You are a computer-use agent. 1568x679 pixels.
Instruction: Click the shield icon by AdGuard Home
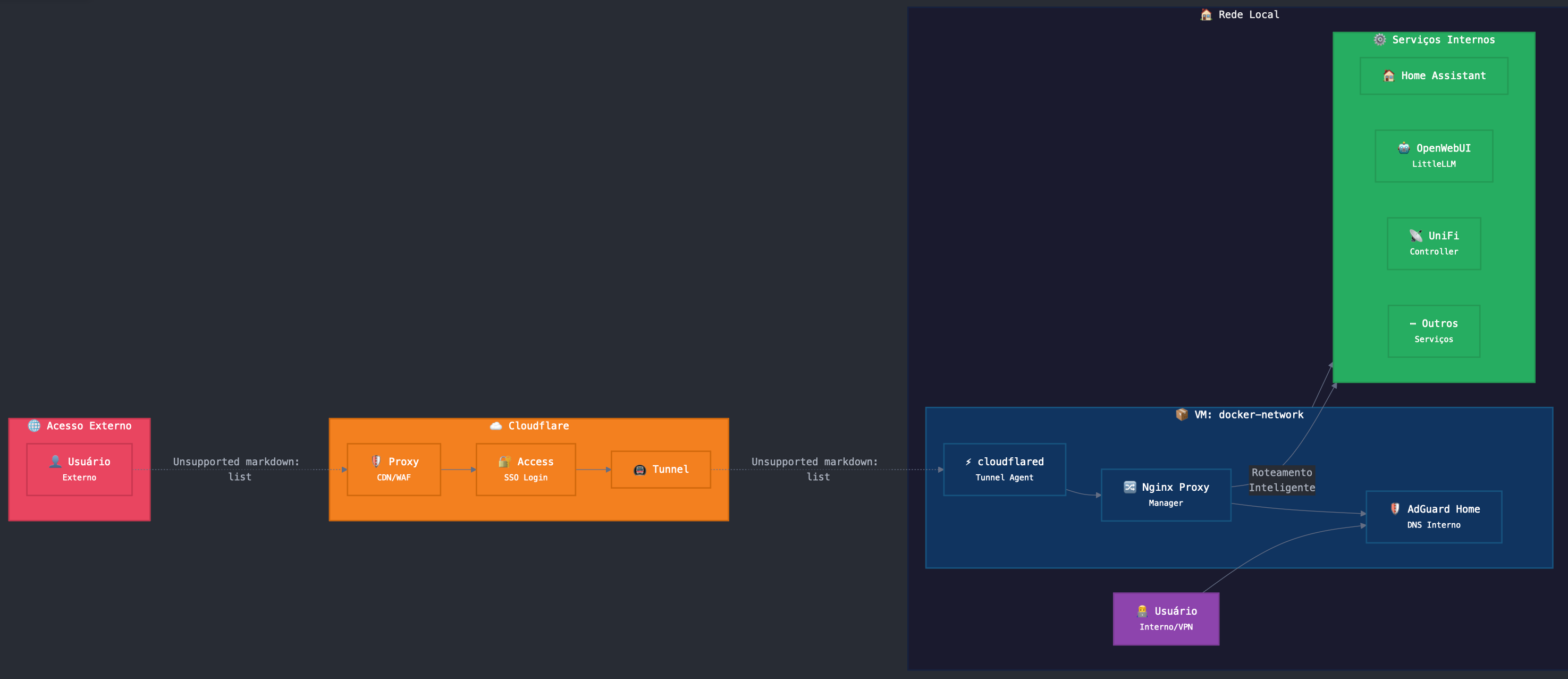click(x=1395, y=509)
